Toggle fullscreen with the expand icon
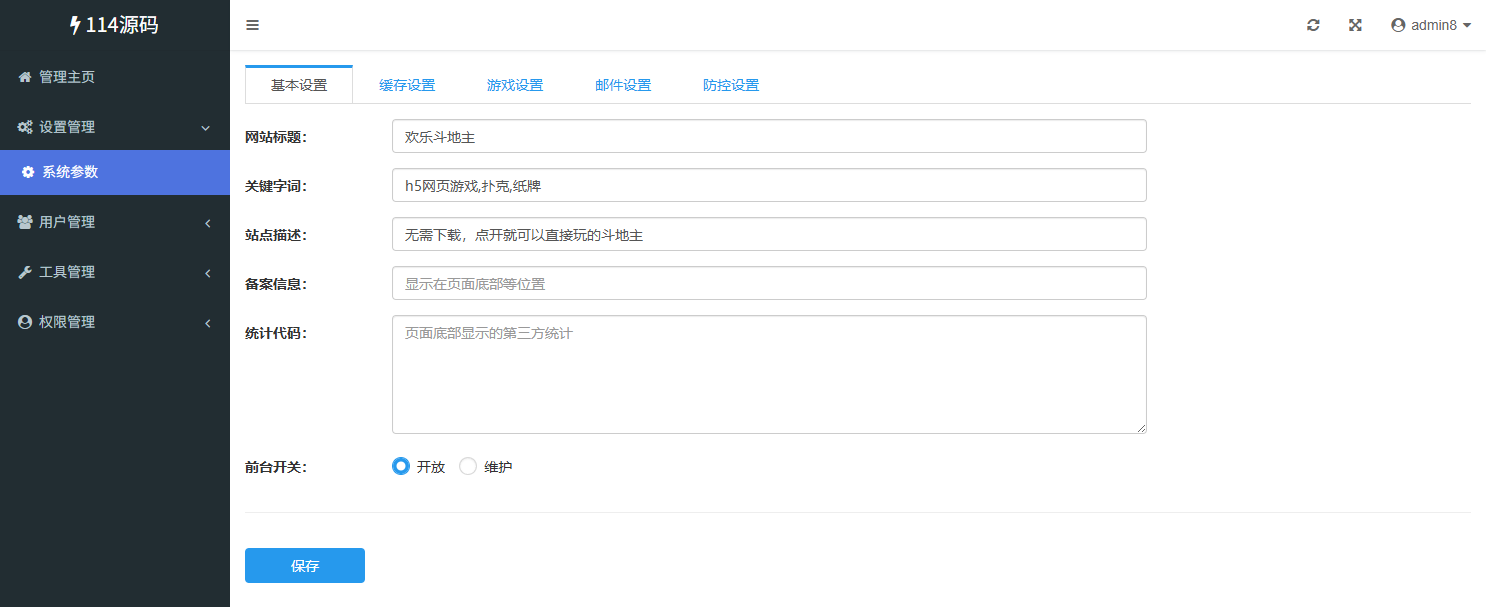1486x607 pixels. pyautogui.click(x=1355, y=25)
